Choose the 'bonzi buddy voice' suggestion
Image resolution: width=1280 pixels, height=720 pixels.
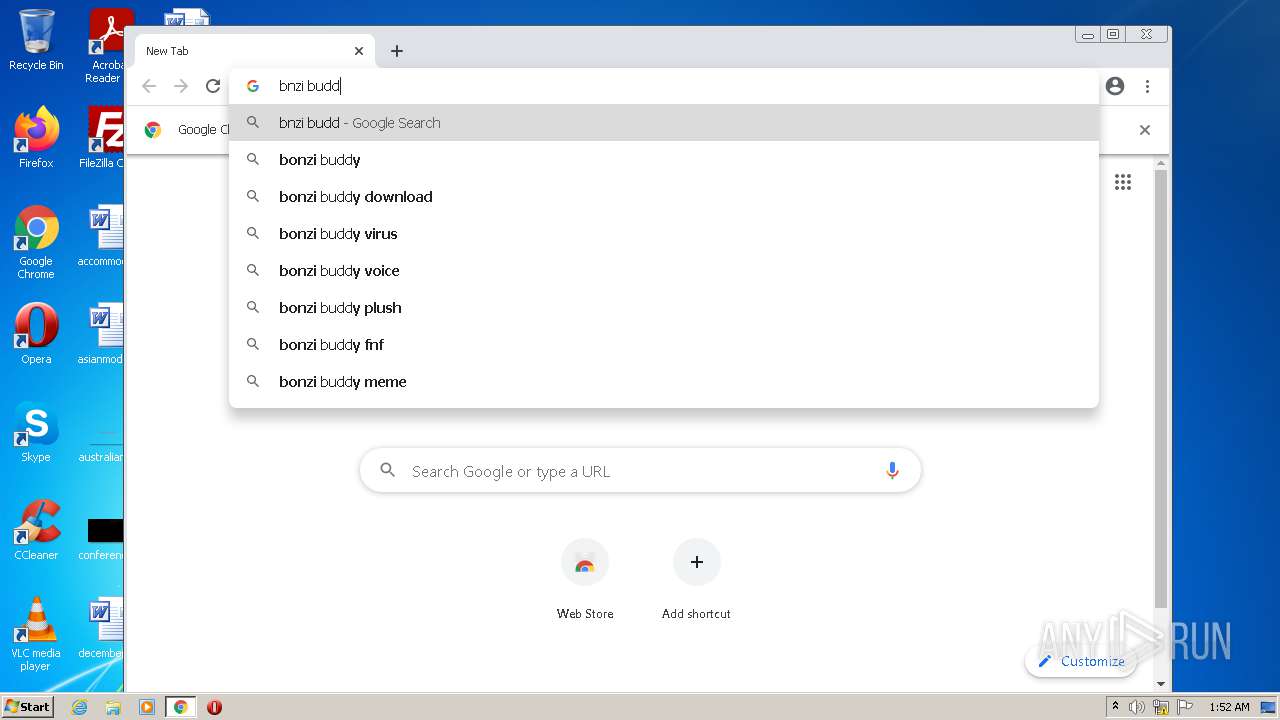click(x=664, y=271)
